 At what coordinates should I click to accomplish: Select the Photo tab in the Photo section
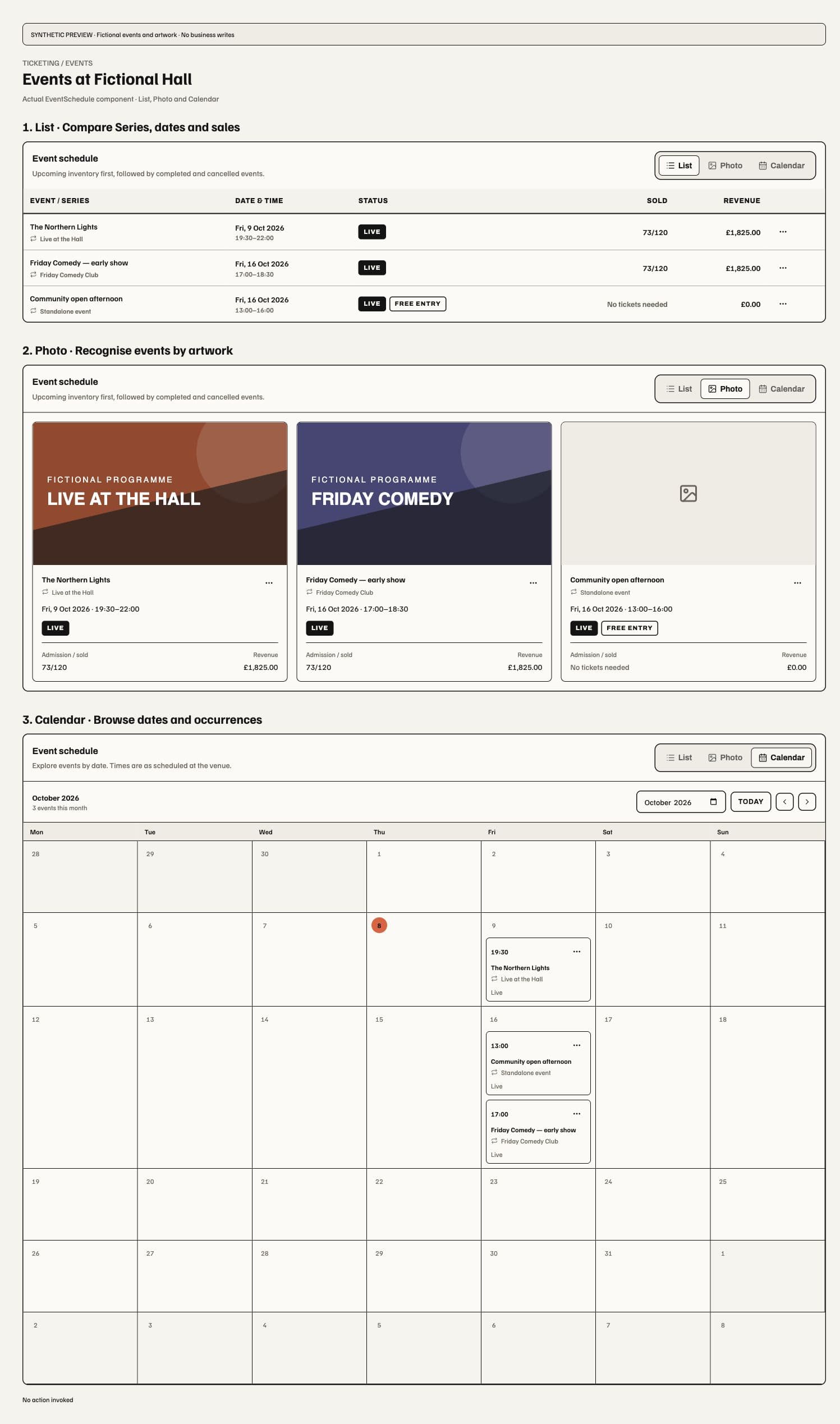tap(725, 389)
